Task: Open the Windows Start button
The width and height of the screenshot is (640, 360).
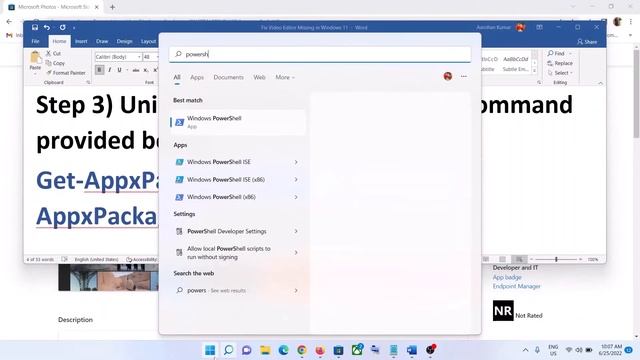Action: click(x=210, y=350)
